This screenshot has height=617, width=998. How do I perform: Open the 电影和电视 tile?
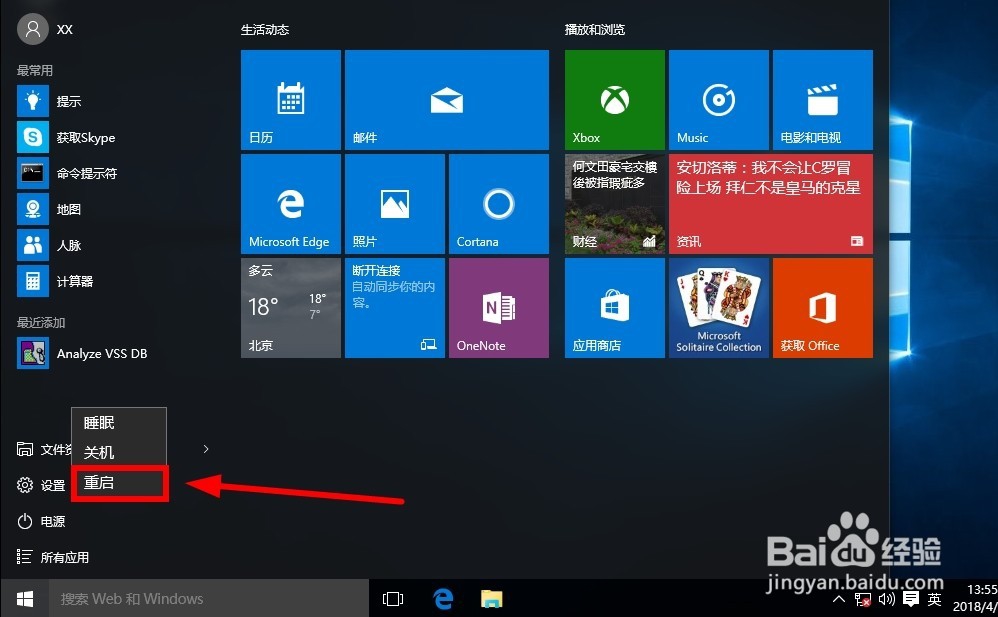(822, 100)
